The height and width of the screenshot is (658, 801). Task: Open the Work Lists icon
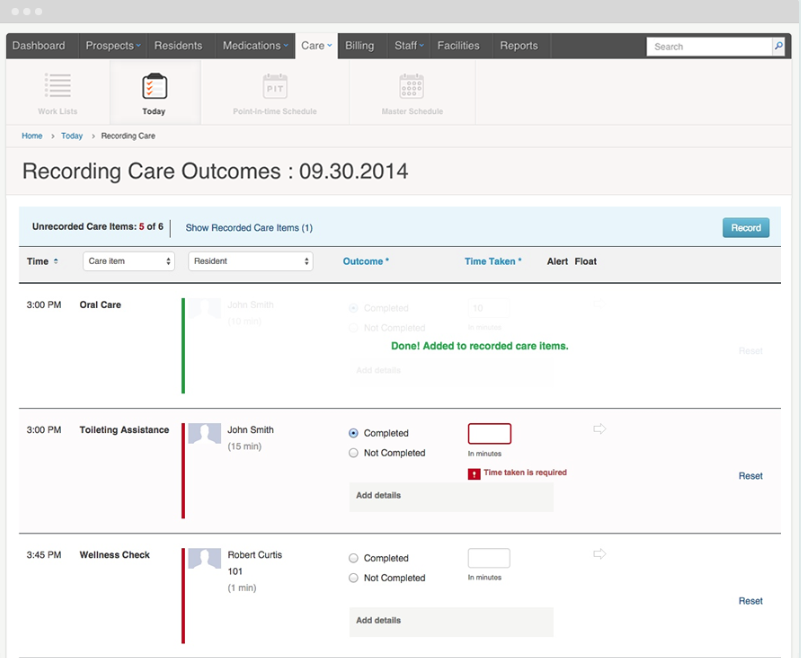(x=58, y=86)
